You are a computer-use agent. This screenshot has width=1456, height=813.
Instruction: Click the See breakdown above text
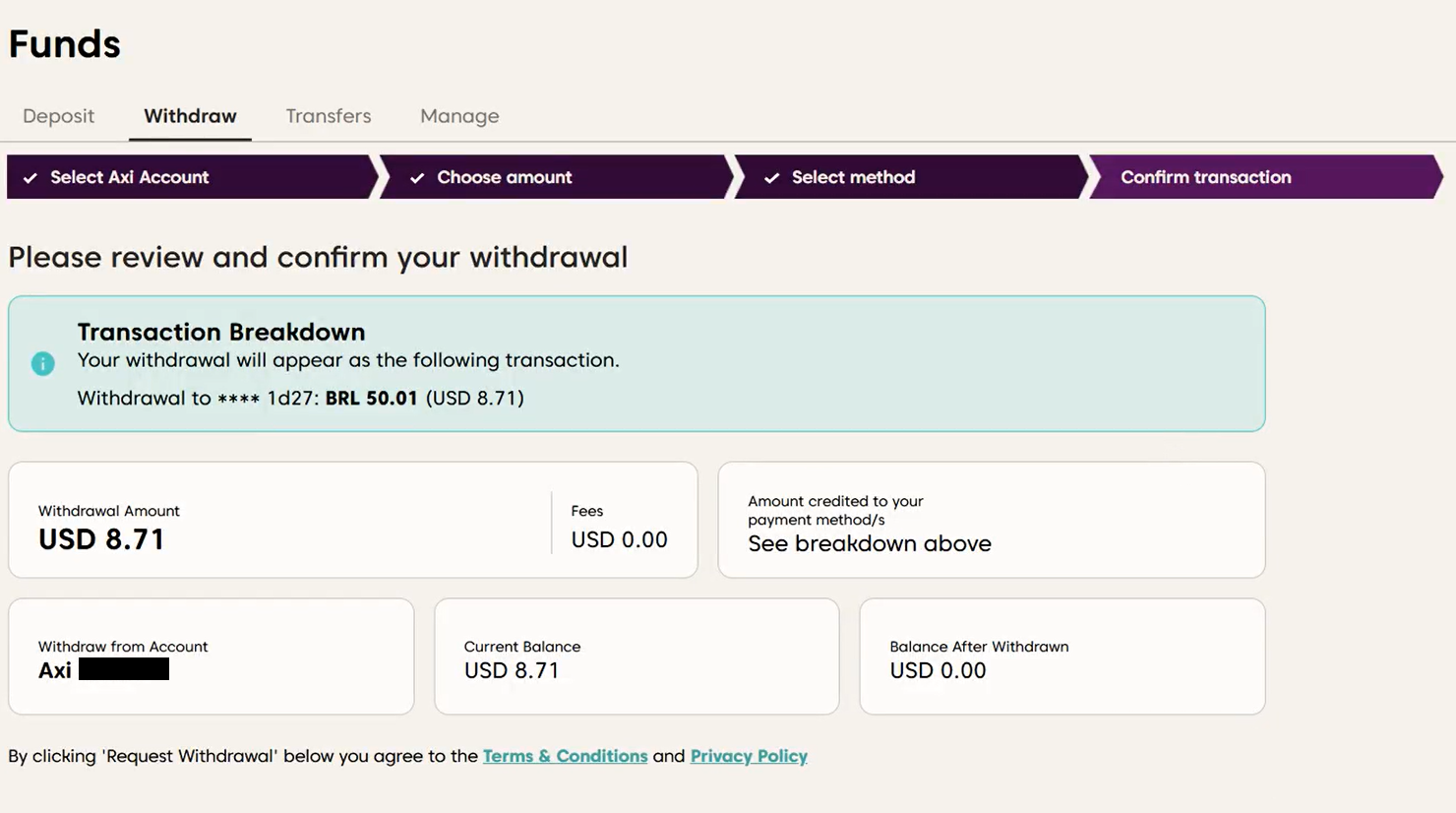870,543
